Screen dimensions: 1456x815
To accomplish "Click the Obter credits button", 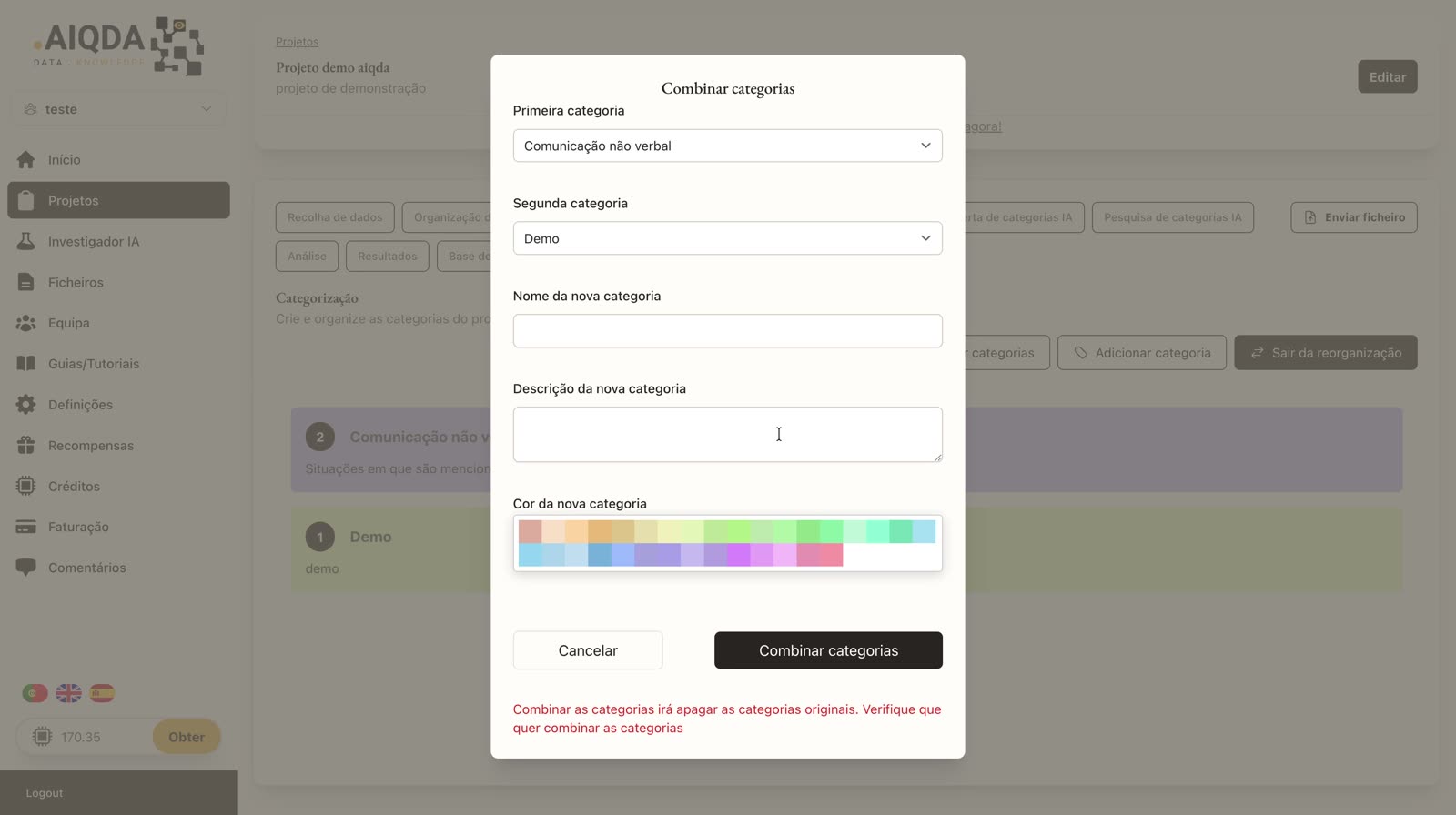I will pyautogui.click(x=187, y=737).
